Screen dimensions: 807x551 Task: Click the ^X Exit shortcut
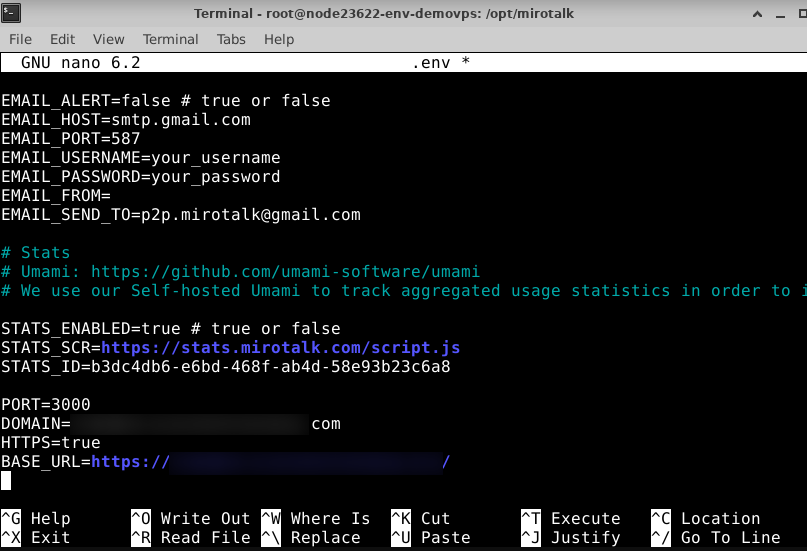click(36, 537)
